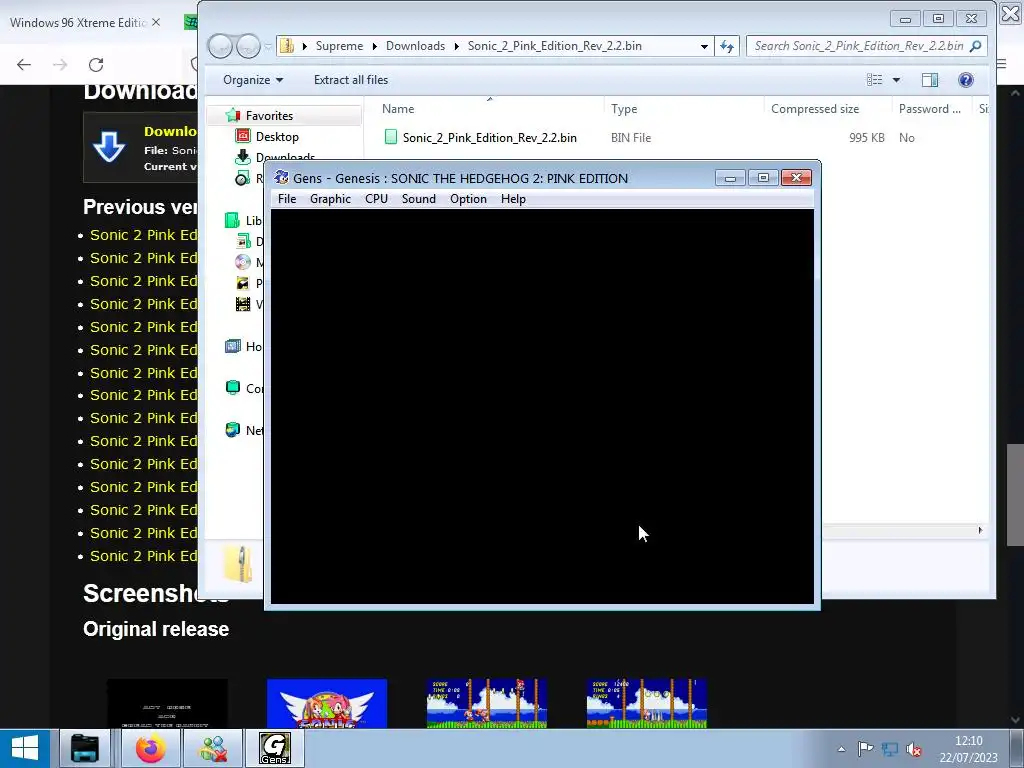The width and height of the screenshot is (1024, 768).
Task: Click the change view icon in Explorer
Action: (x=874, y=80)
